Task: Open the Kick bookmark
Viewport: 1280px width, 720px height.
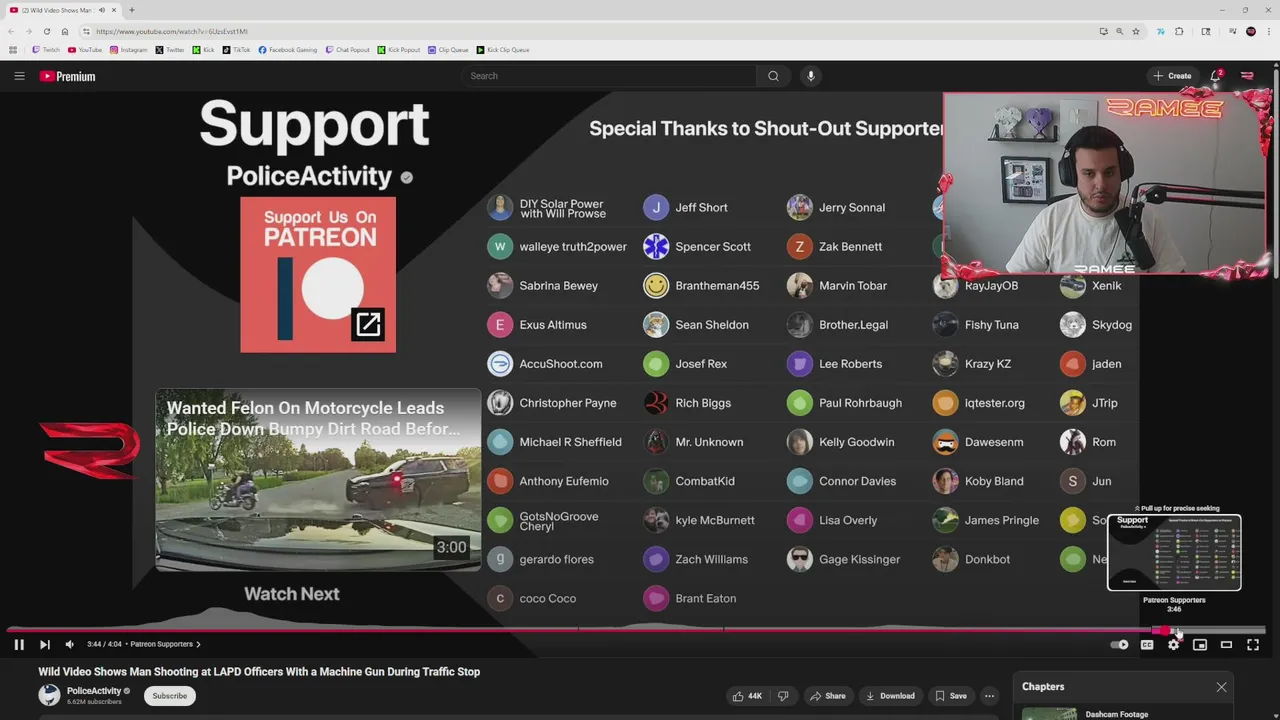Action: [x=204, y=50]
